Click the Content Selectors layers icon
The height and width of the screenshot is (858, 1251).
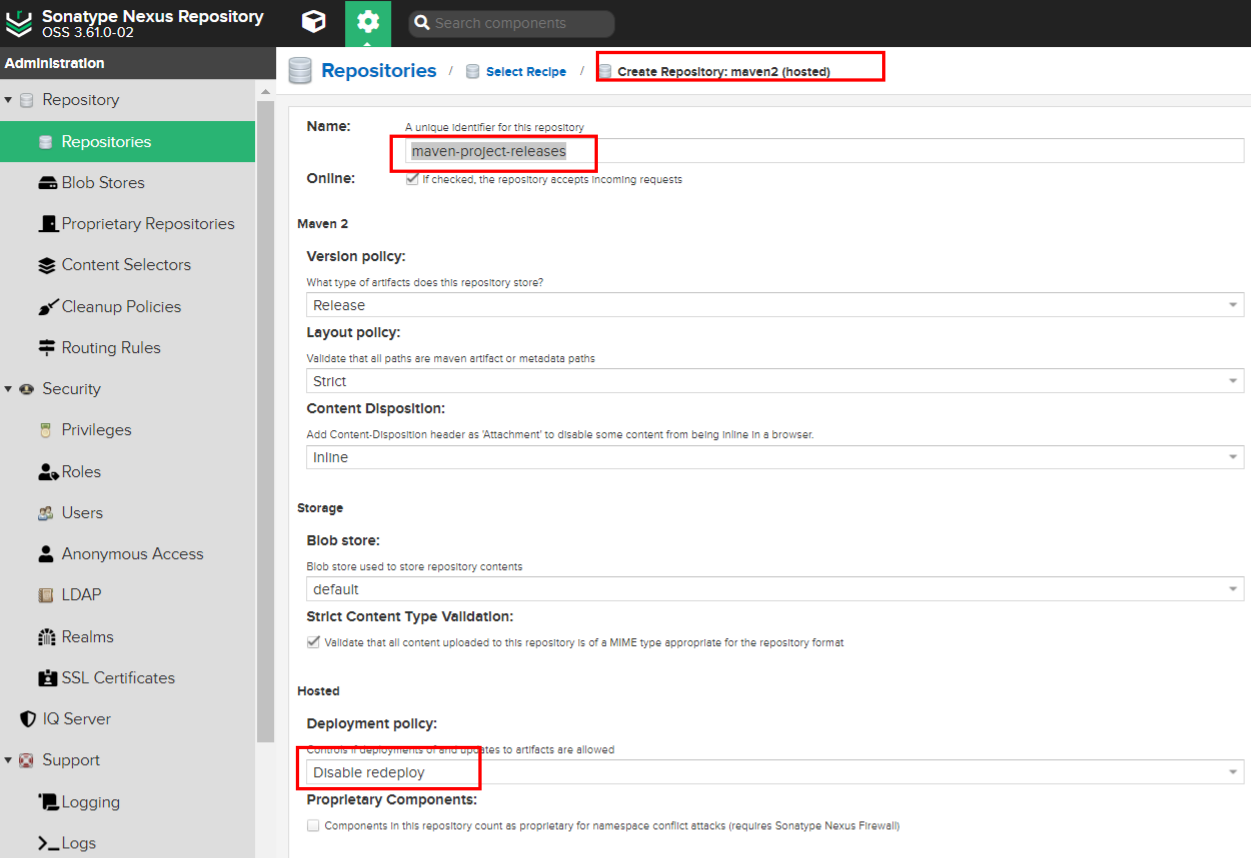click(x=46, y=265)
